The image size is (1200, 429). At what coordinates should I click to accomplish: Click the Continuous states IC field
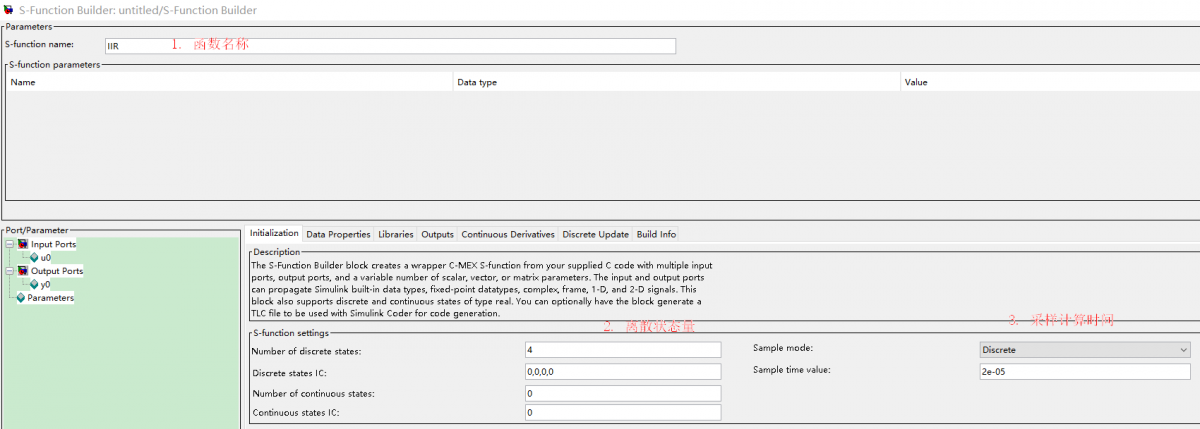622,413
